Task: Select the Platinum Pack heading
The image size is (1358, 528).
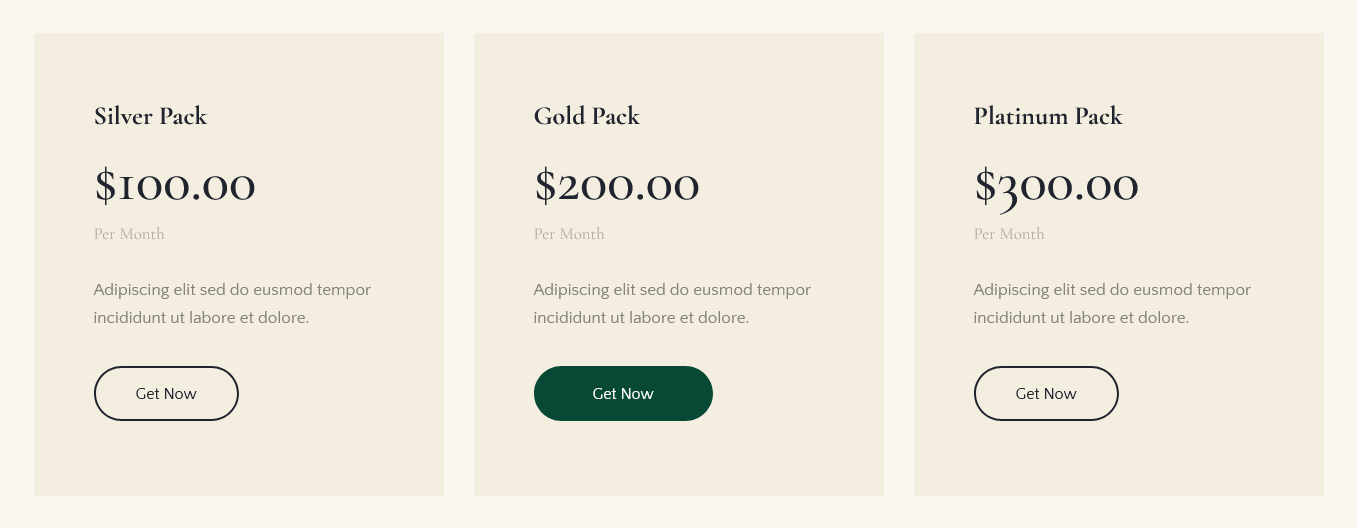Action: (1048, 116)
